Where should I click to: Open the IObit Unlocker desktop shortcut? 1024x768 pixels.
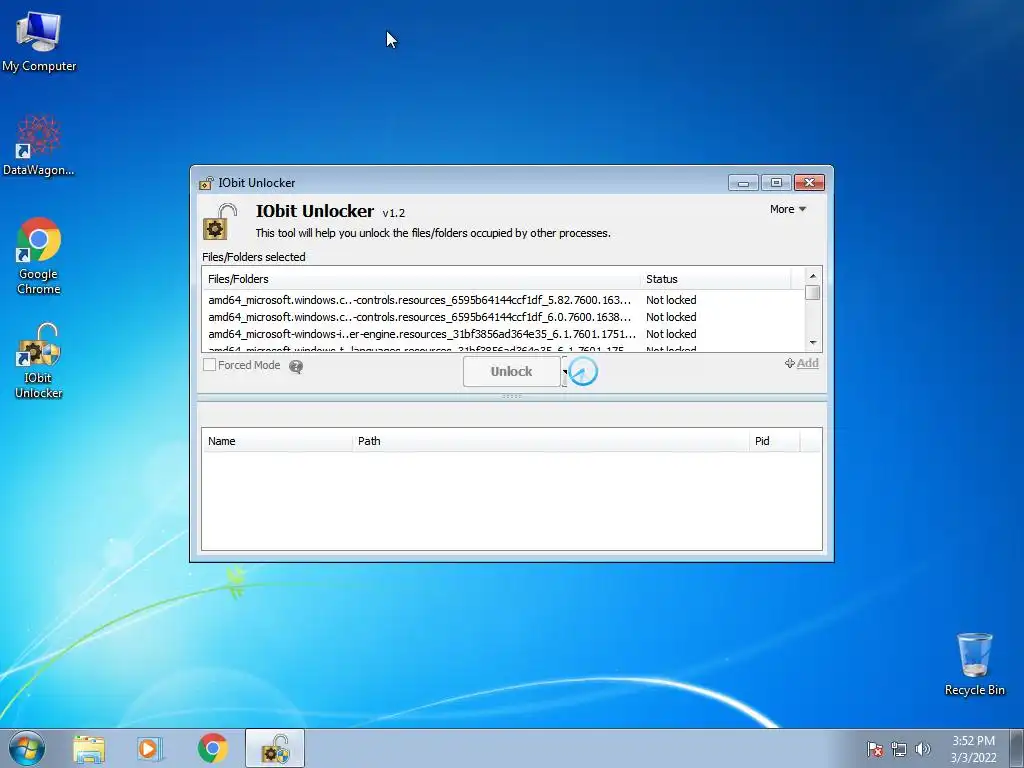[x=39, y=360]
